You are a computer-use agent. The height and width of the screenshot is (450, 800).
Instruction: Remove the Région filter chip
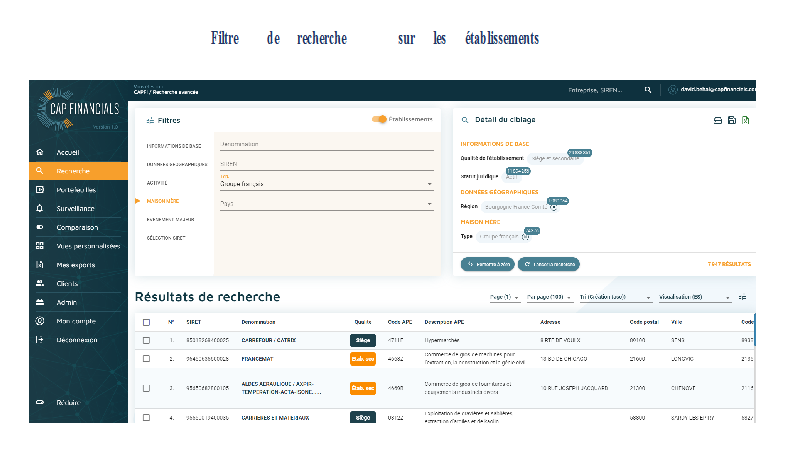(x=553, y=208)
